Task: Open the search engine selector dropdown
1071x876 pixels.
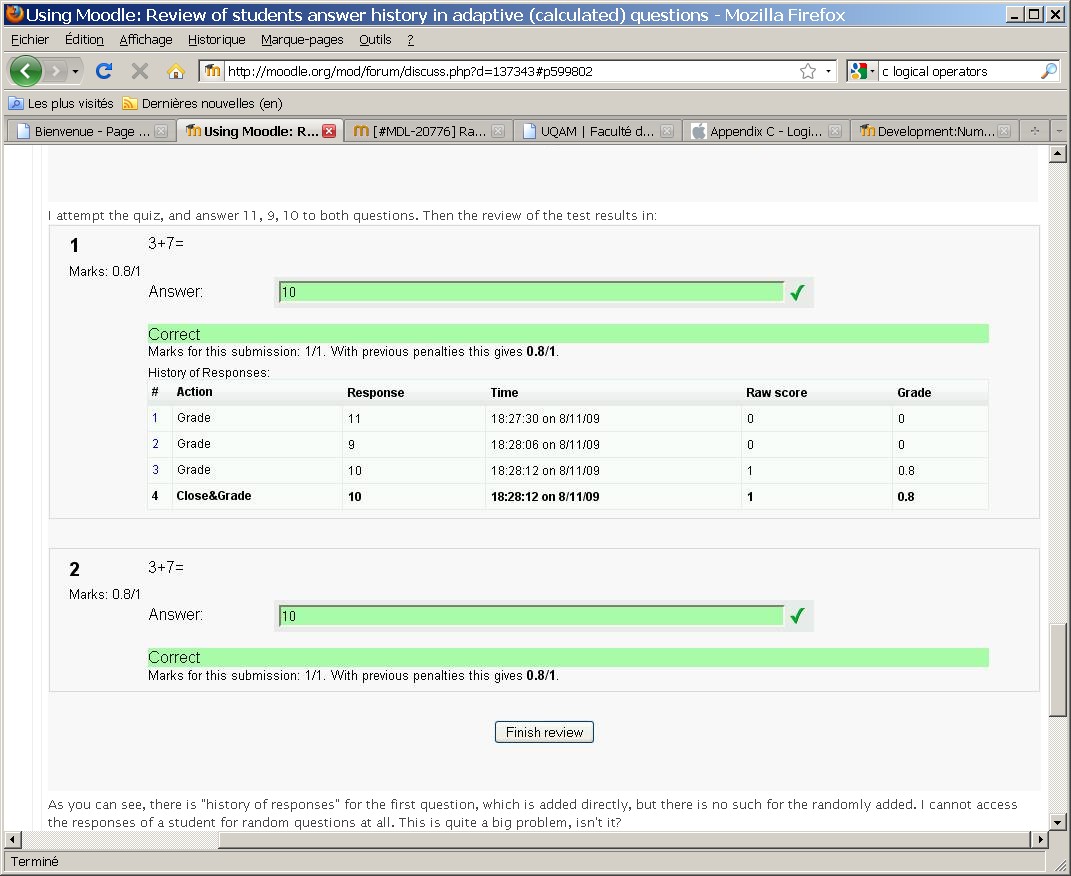Action: point(872,71)
